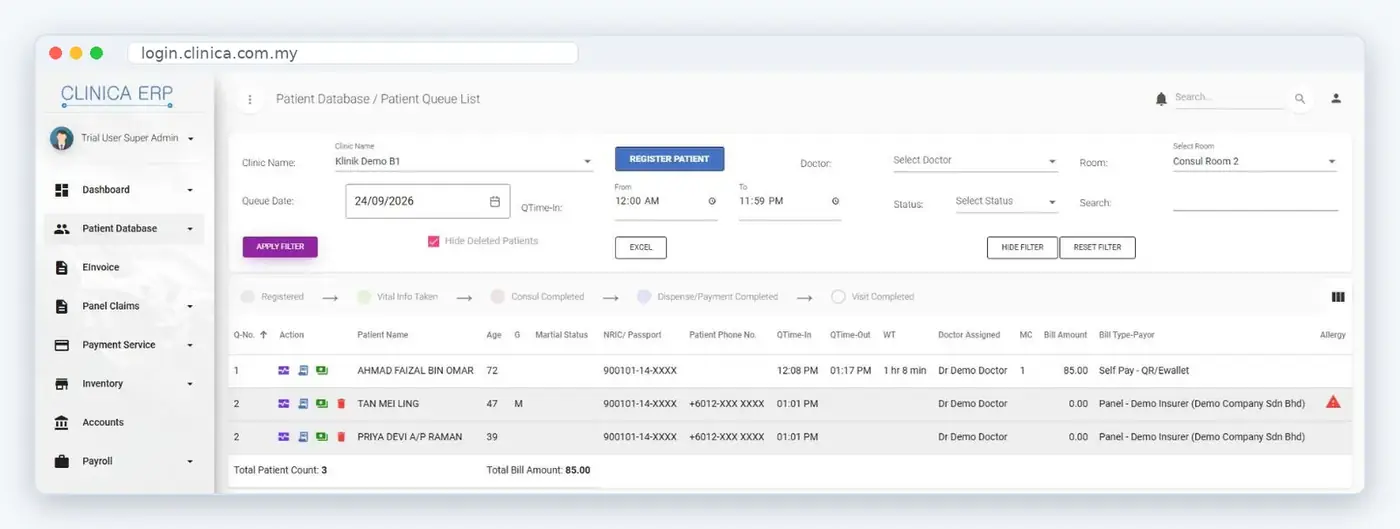Open the Select Status dropdown

pos(1006,202)
